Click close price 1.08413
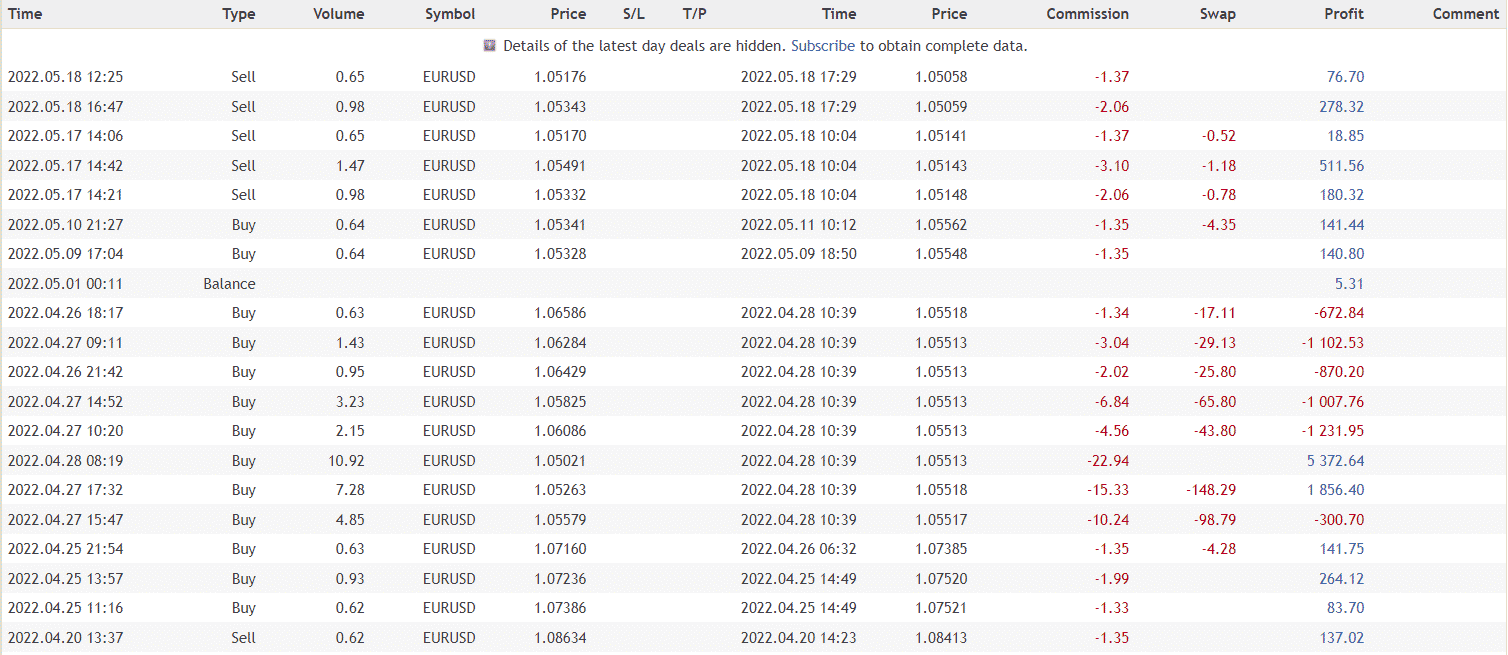 click(942, 638)
